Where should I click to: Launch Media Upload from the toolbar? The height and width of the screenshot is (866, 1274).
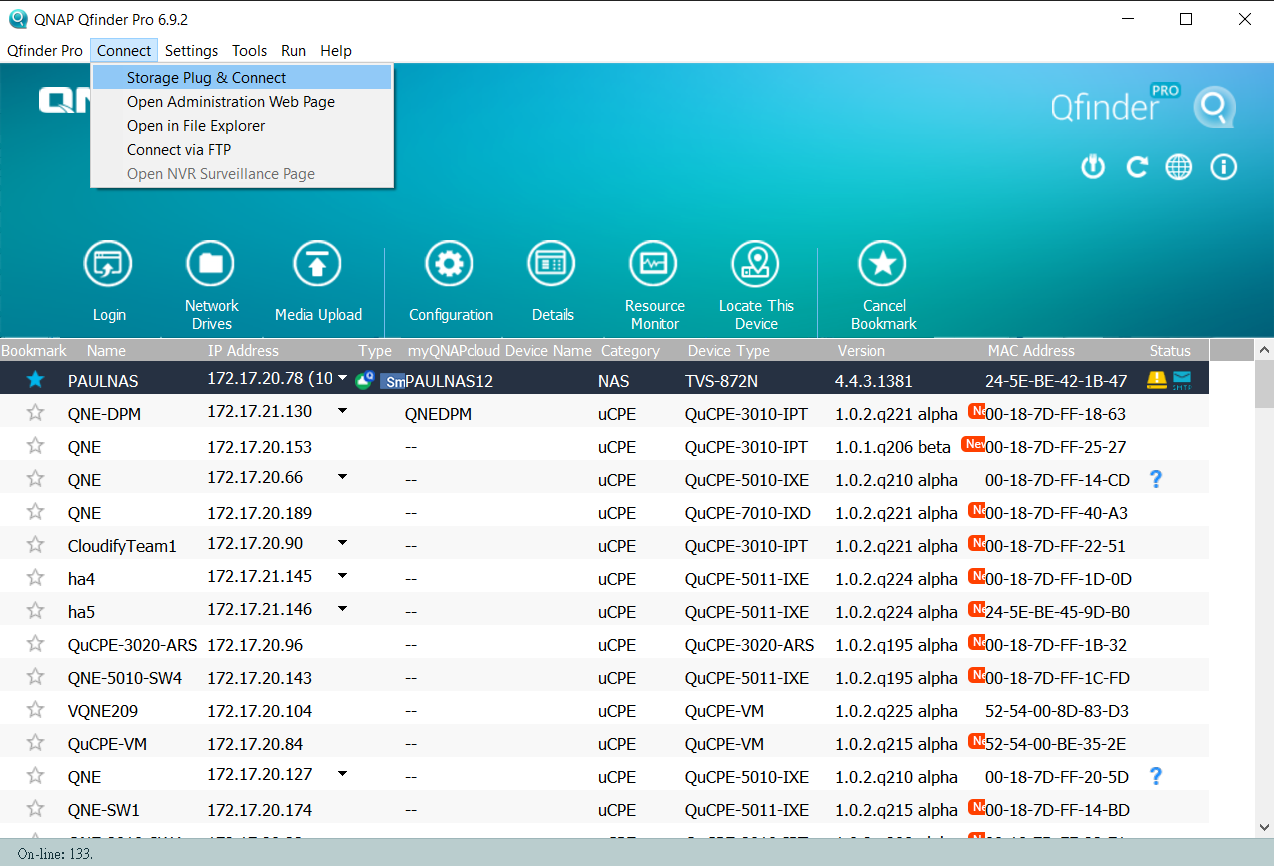[x=317, y=264]
